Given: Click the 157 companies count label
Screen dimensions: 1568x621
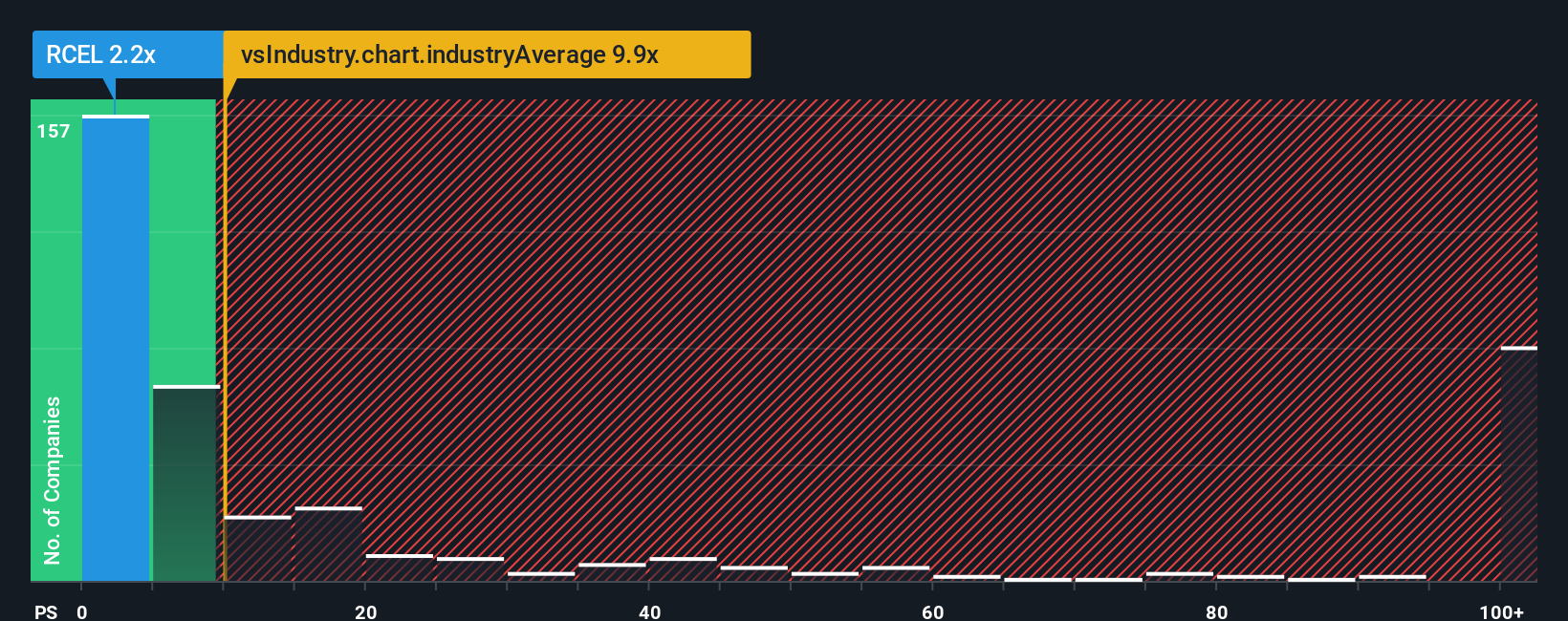Looking at the screenshot, I should click(54, 131).
